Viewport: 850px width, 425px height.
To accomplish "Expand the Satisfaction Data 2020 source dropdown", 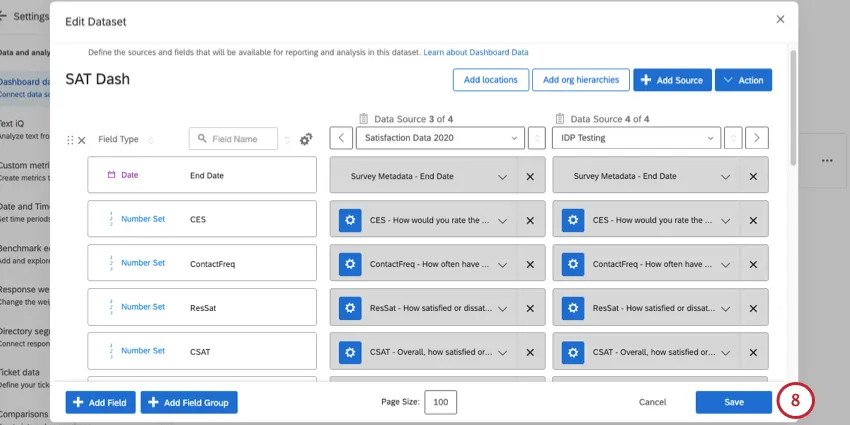I will [440, 138].
